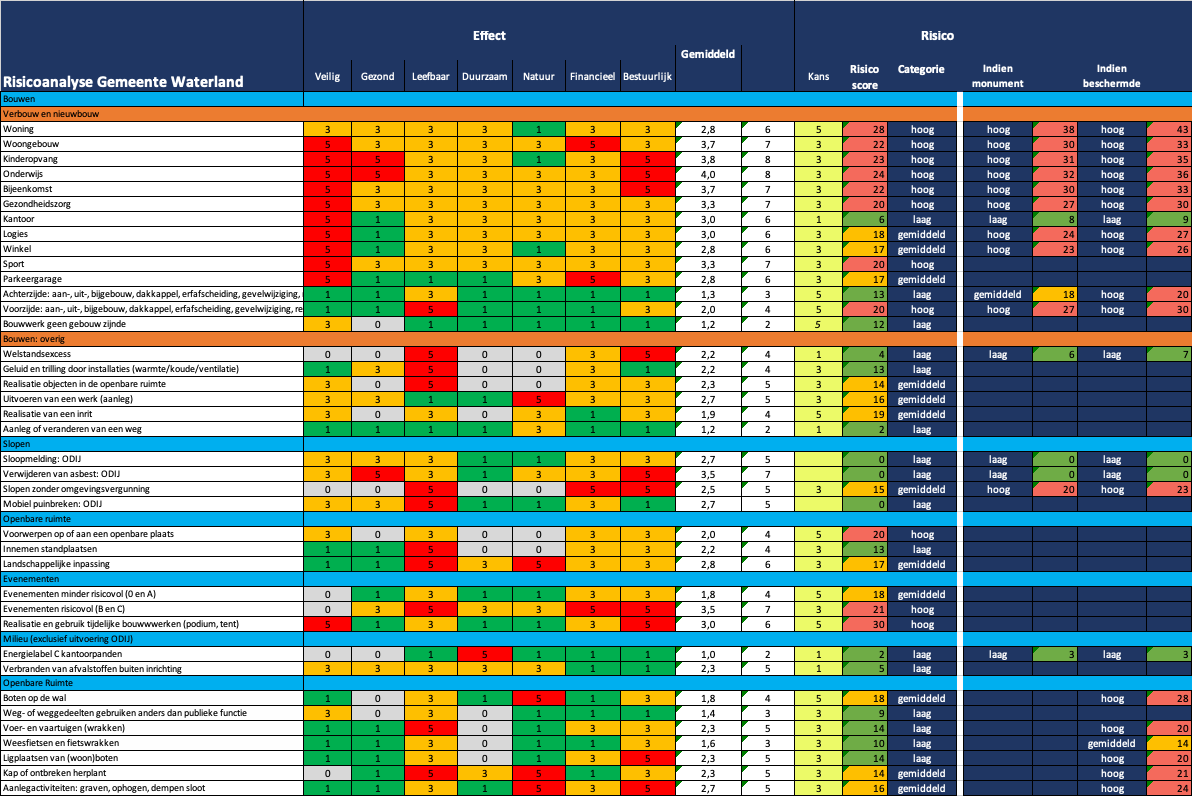Click the Bestuurlijk column header
The image size is (1192, 796).
coord(647,77)
